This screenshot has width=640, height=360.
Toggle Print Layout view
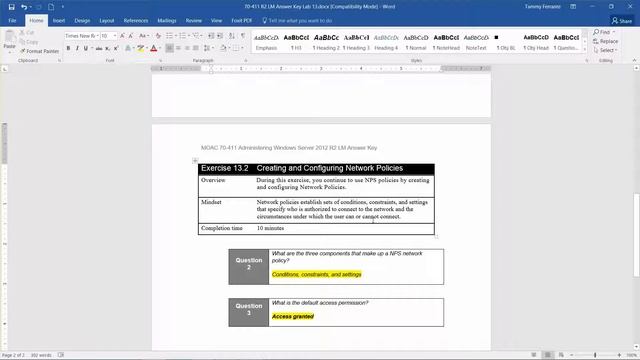(x=547, y=355)
